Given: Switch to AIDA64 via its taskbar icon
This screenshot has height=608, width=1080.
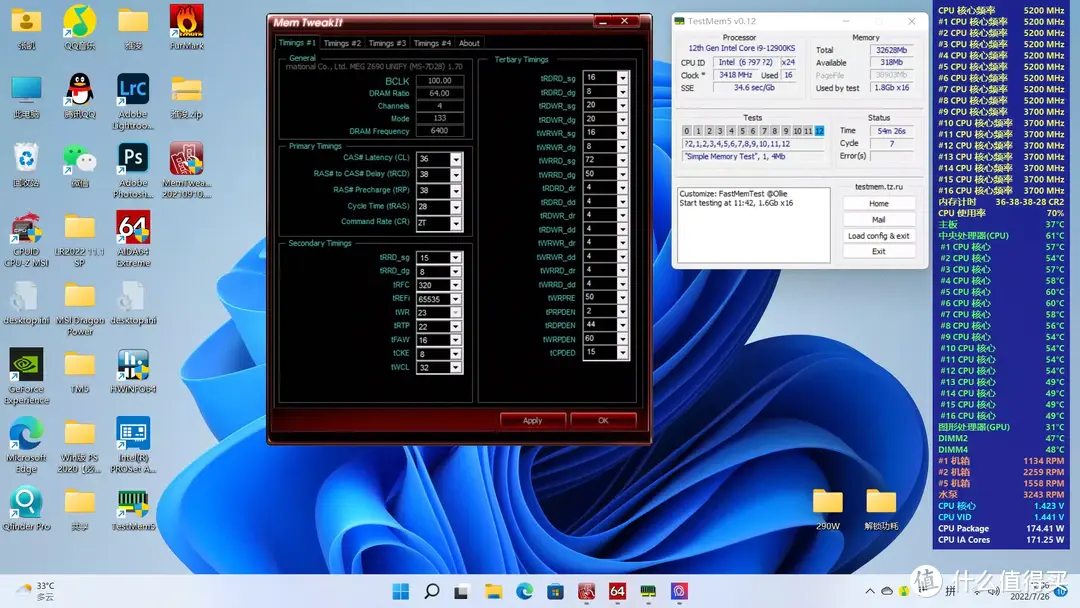Looking at the screenshot, I should click(617, 591).
